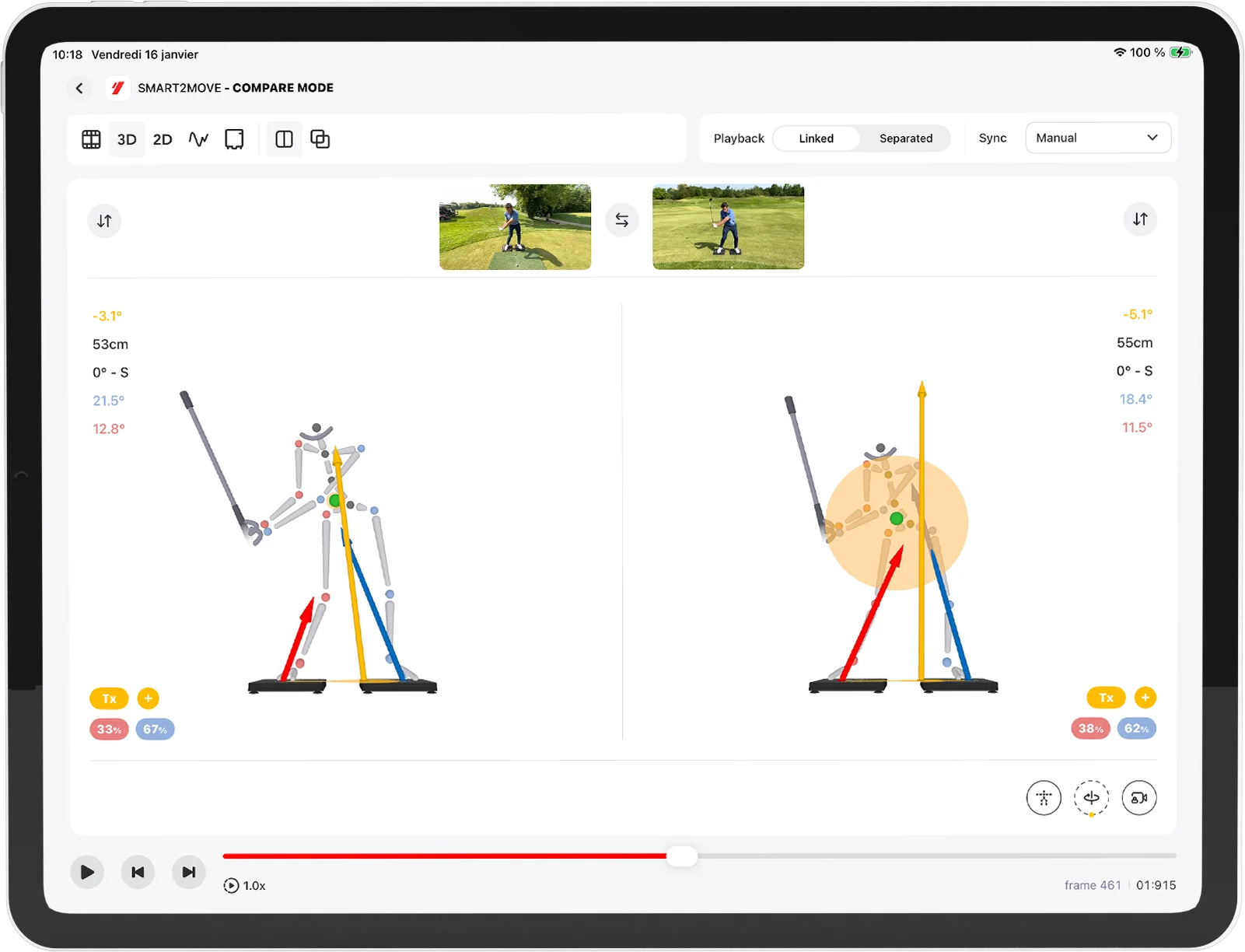Viewport: 1245px width, 952px height.
Task: Click the skeleton display icon
Action: pos(1043,798)
